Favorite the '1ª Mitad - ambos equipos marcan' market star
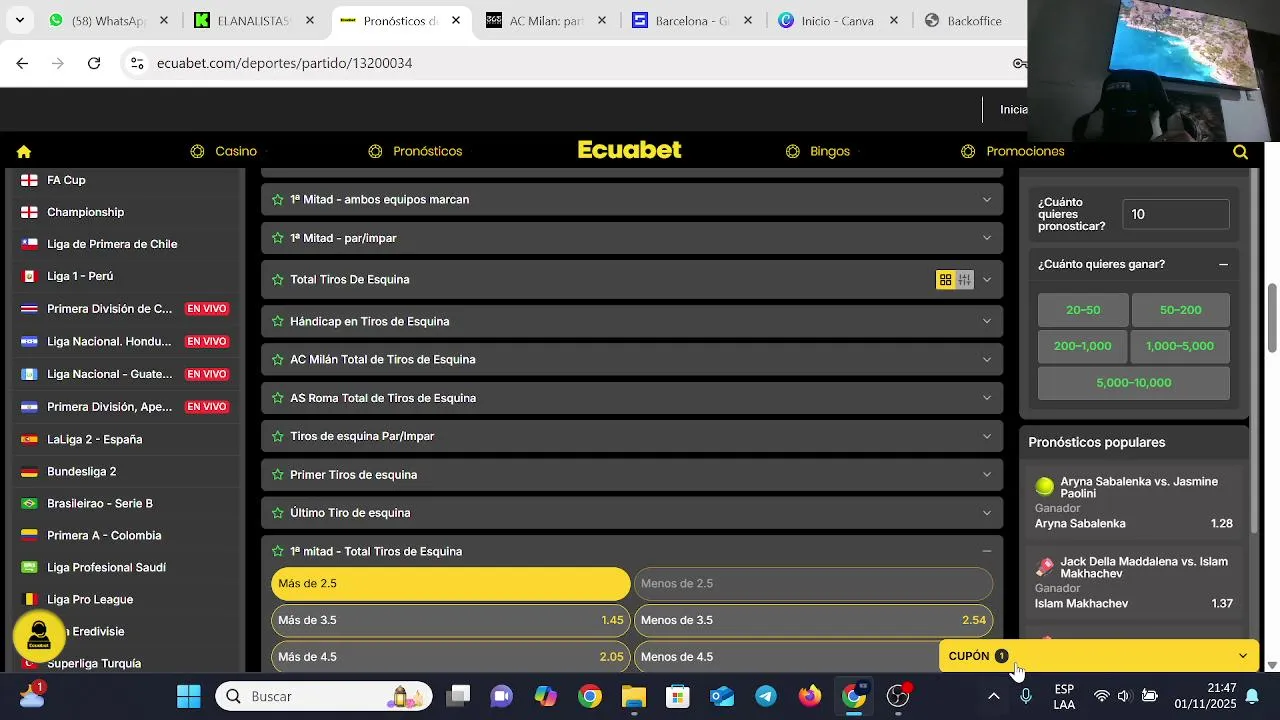 pyautogui.click(x=278, y=200)
